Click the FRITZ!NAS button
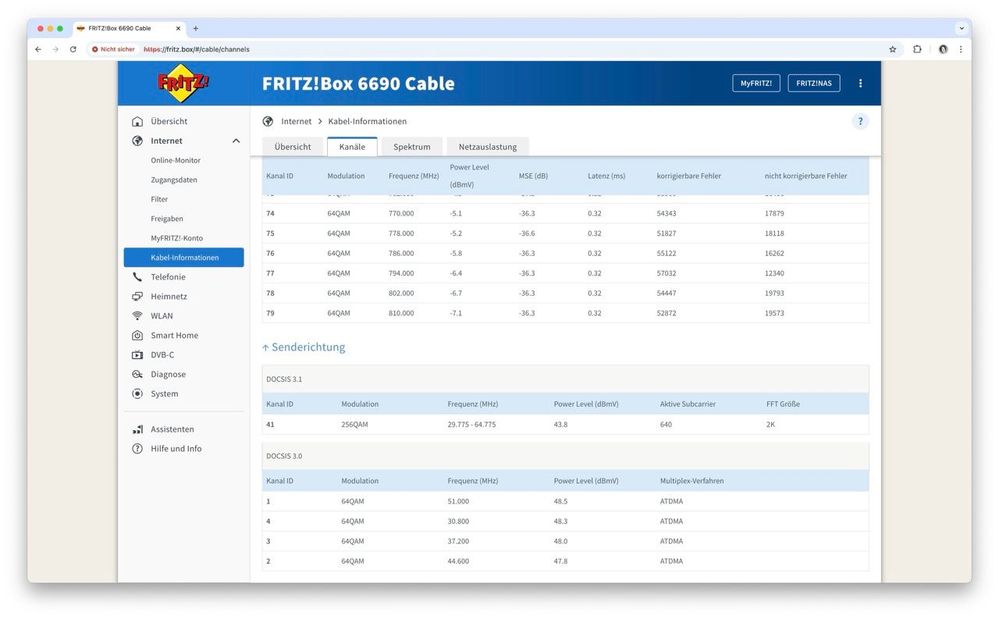999x619 pixels. click(814, 83)
